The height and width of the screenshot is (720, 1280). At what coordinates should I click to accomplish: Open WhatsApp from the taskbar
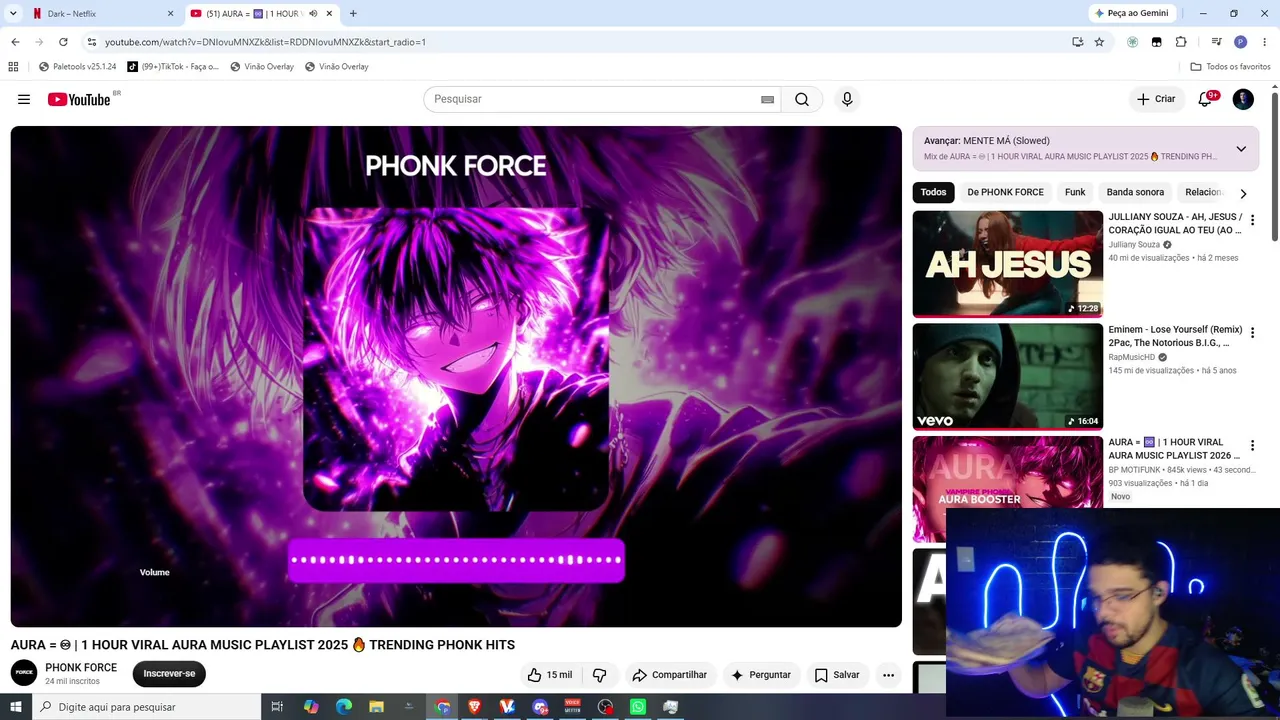pyautogui.click(x=638, y=707)
